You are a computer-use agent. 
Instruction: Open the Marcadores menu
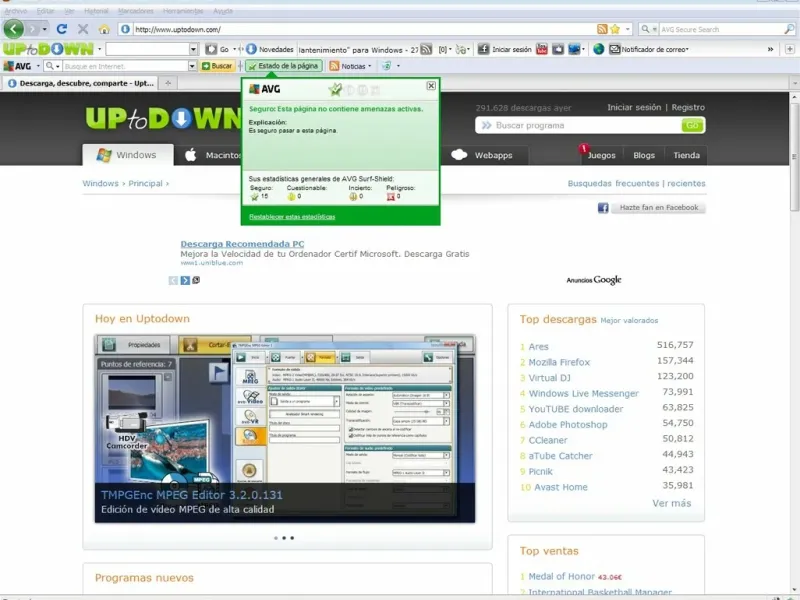point(135,11)
